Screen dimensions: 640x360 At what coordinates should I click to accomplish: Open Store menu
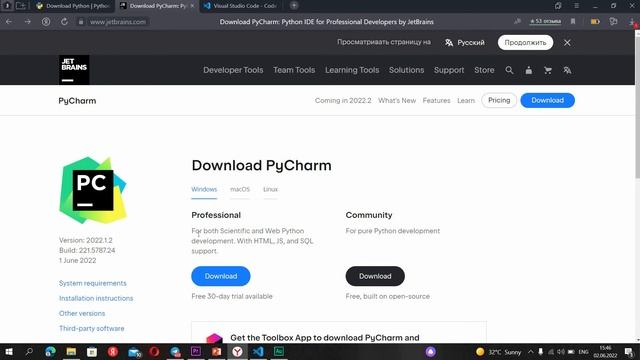click(484, 70)
